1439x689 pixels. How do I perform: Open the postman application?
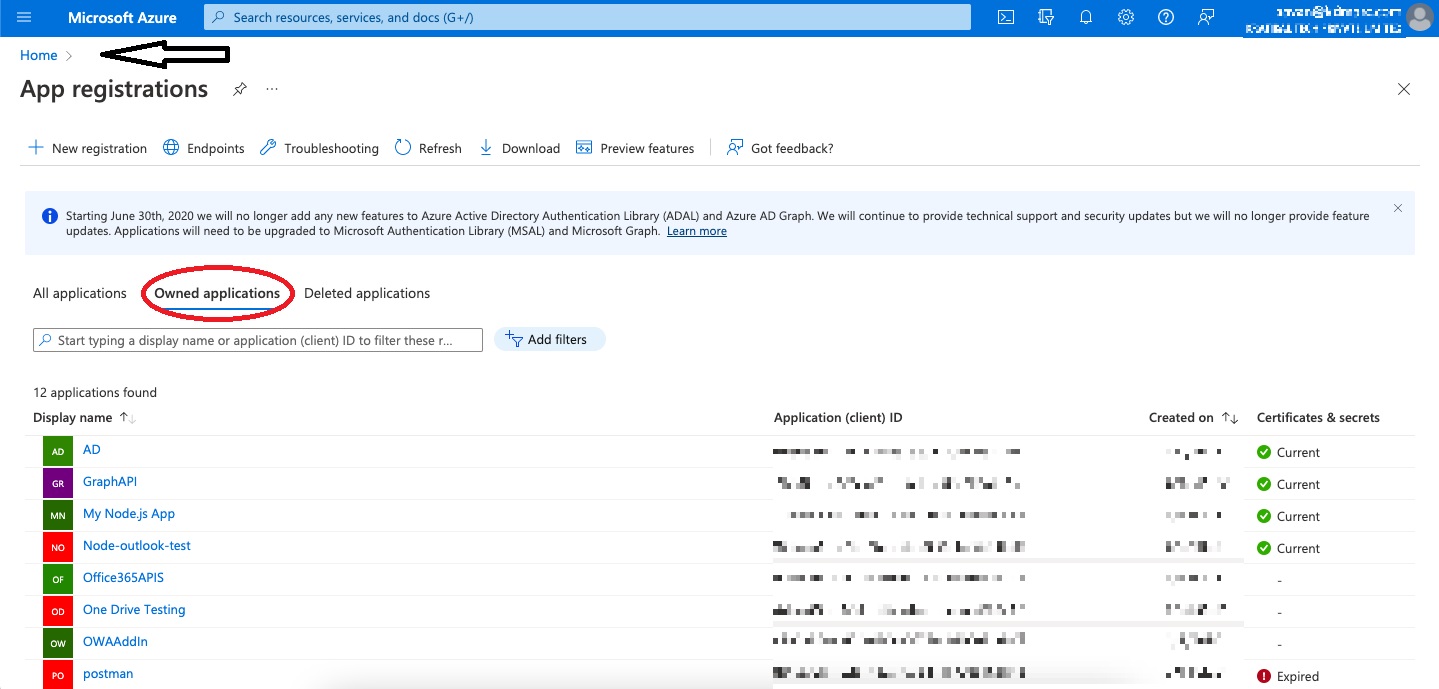tap(108, 674)
